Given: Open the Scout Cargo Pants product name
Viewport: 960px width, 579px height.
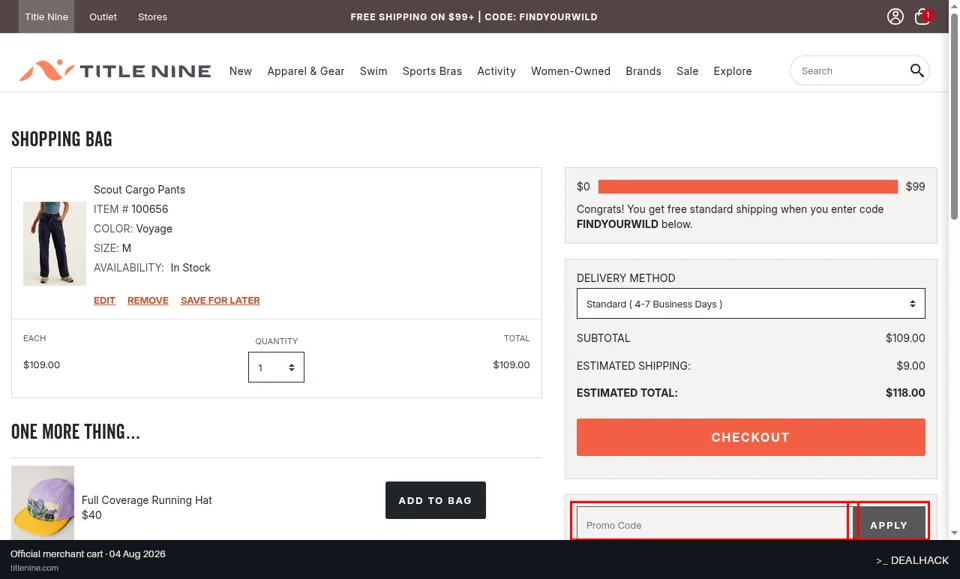Looking at the screenshot, I should pyautogui.click(x=139, y=190).
